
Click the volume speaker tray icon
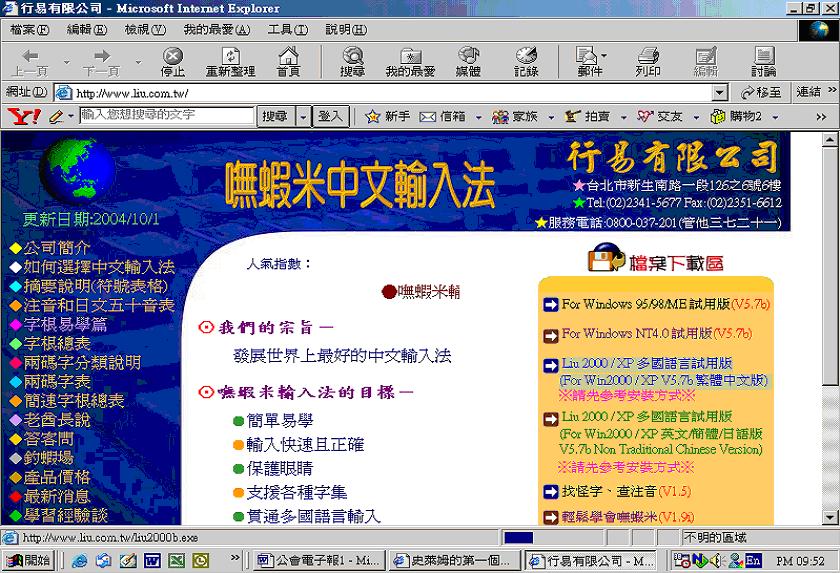click(x=717, y=561)
